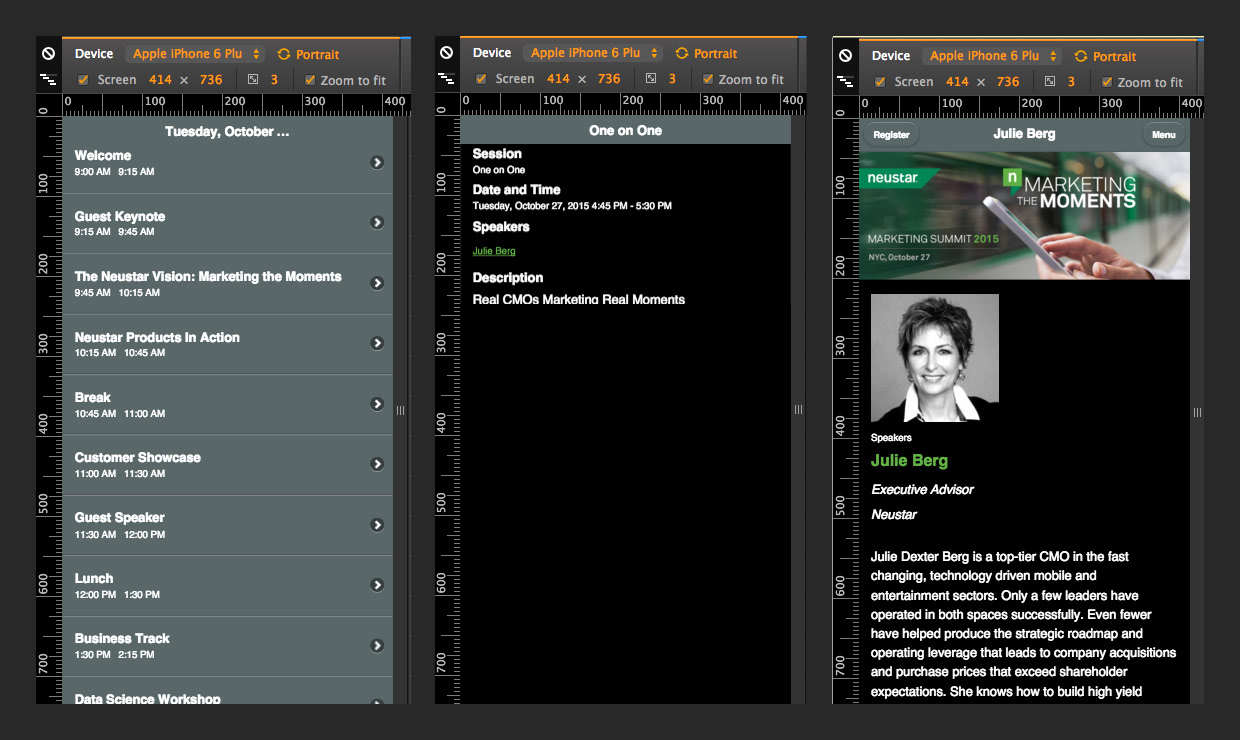Click viewport resize handle in schedule panel
The height and width of the screenshot is (740, 1240).
click(400, 410)
